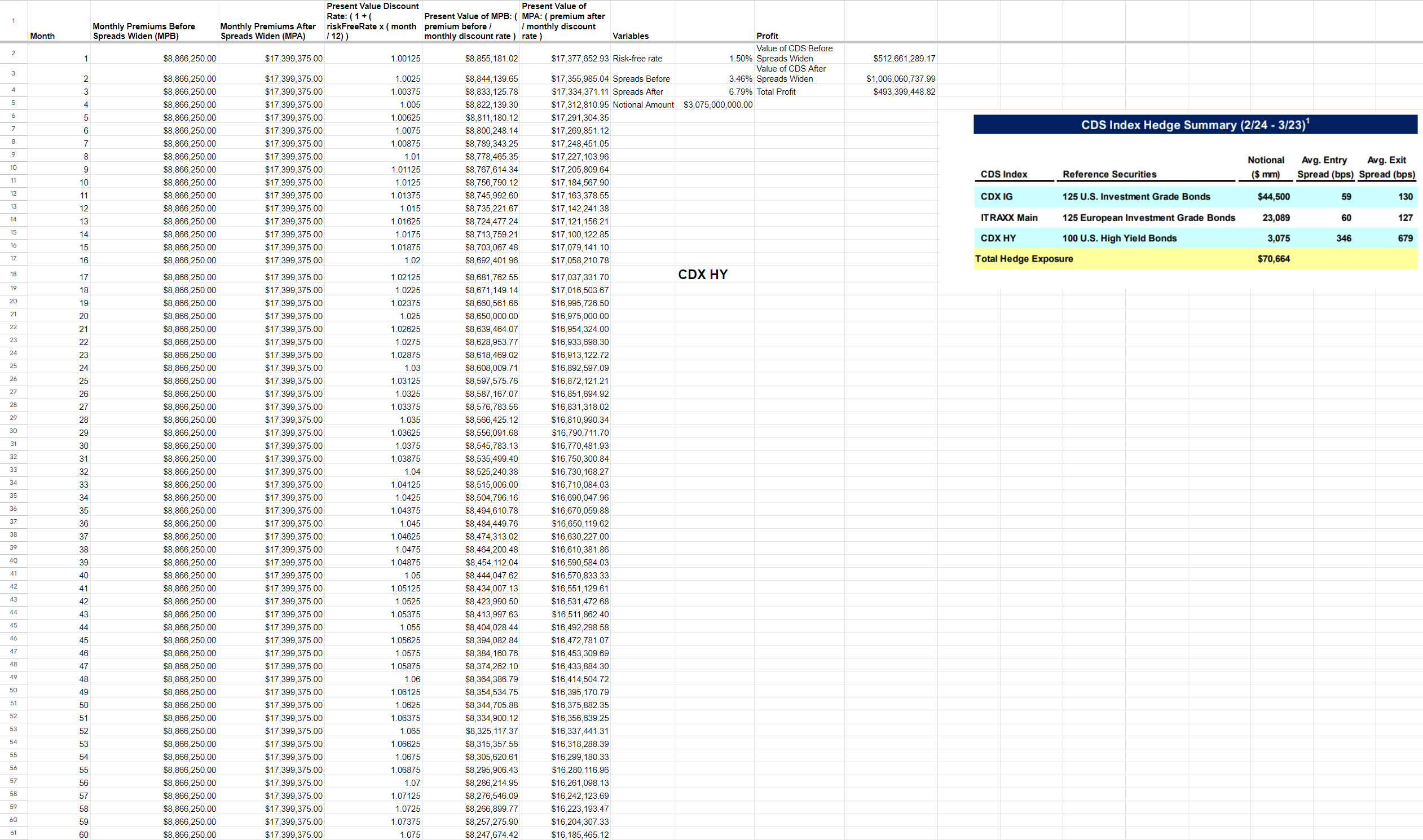Select PV of MPB cell $8,247,674.42
The height and width of the screenshot is (840, 1423).
(470, 834)
